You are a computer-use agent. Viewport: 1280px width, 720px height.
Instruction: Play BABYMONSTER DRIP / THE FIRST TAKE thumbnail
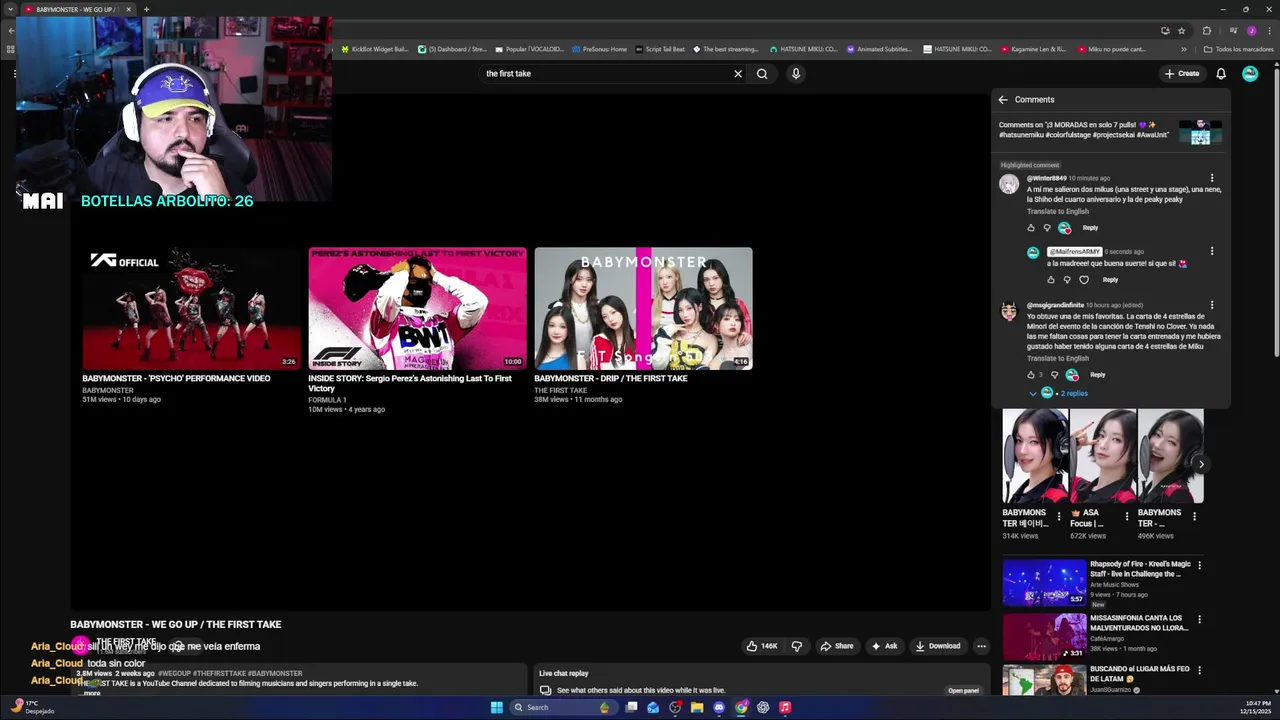tap(643, 309)
